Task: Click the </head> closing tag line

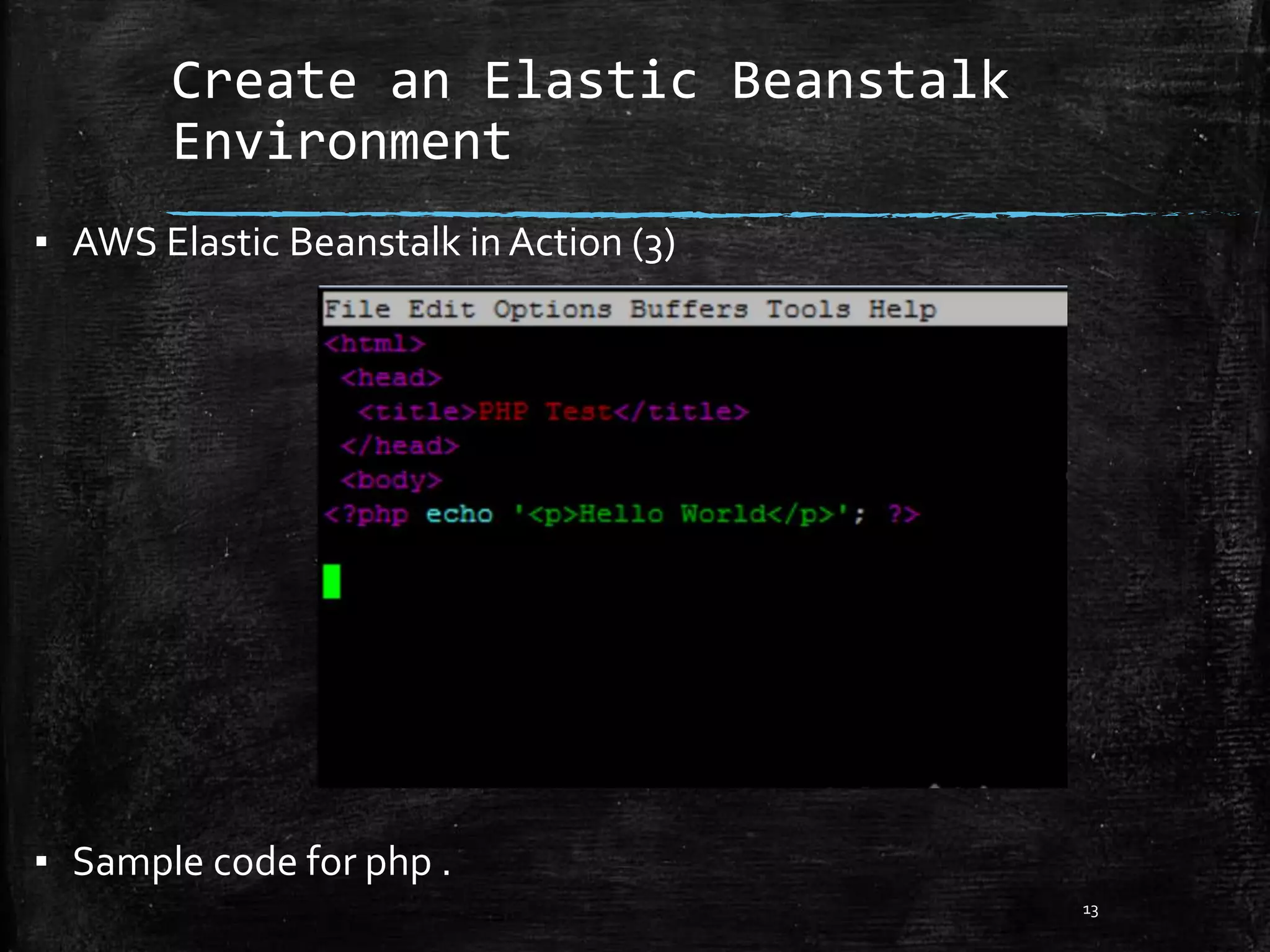Action: [401, 446]
